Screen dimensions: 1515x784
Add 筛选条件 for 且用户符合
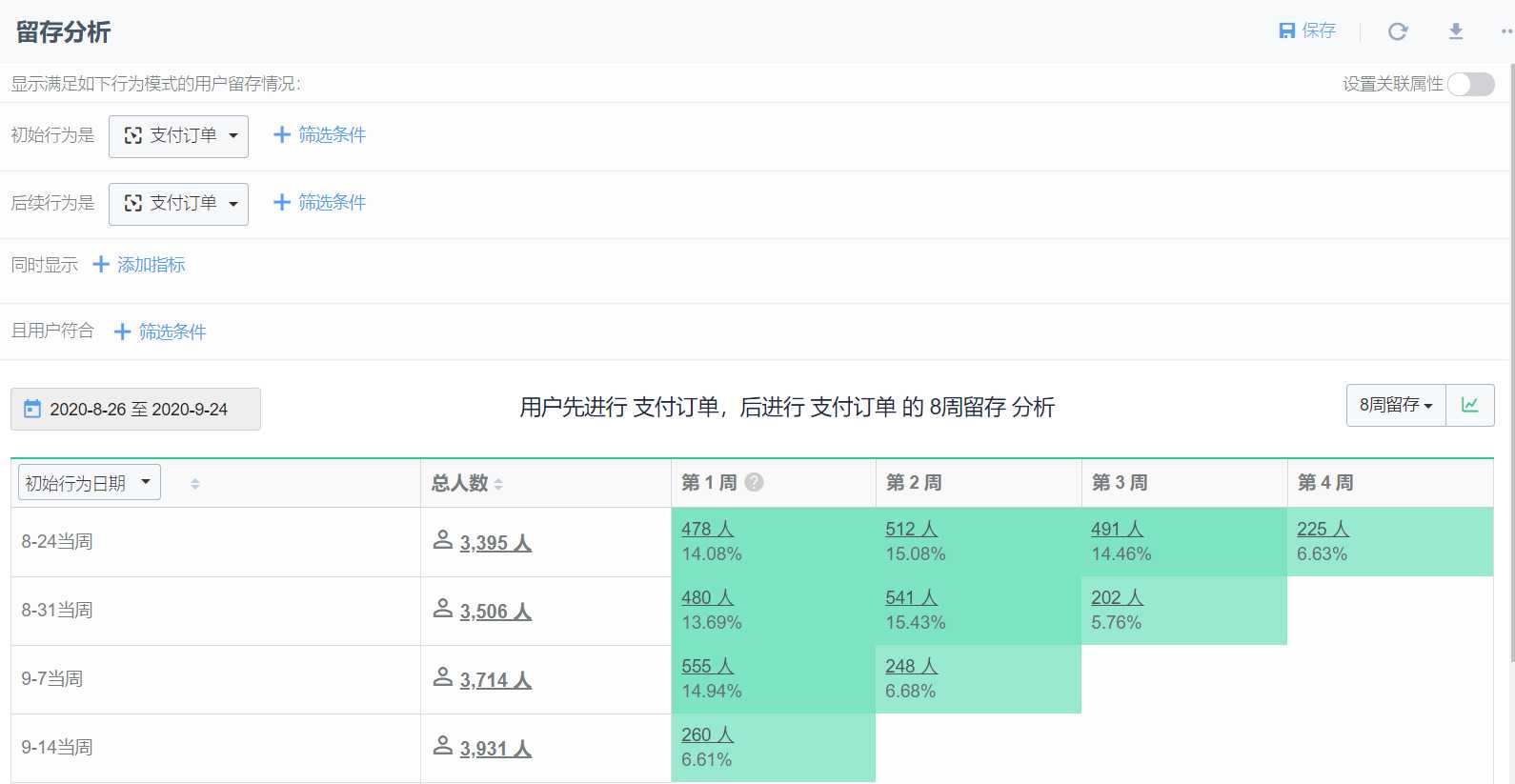(x=160, y=332)
